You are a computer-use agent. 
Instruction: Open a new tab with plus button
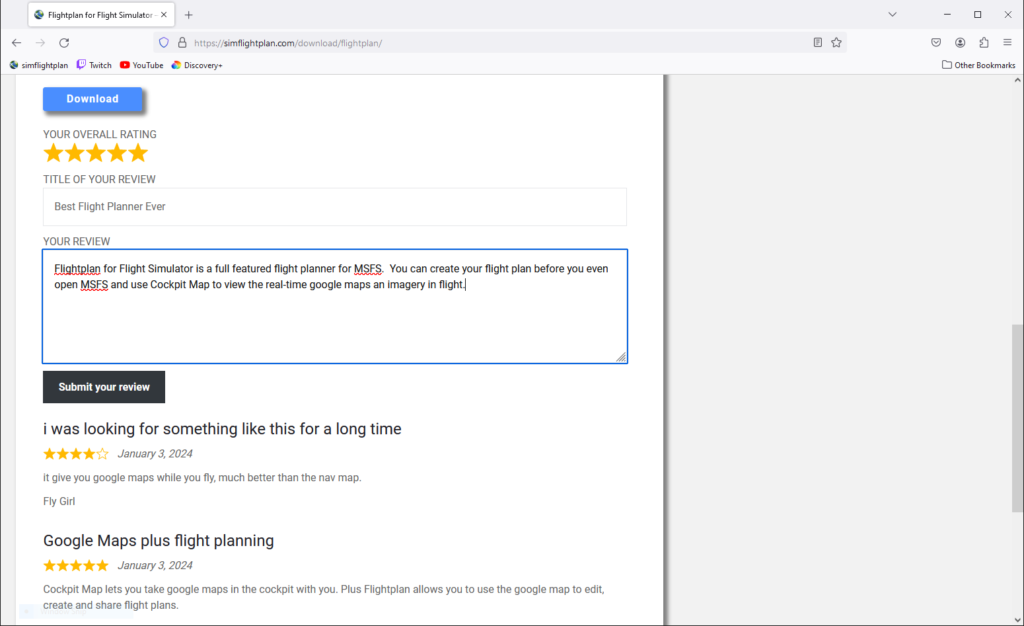pos(189,15)
